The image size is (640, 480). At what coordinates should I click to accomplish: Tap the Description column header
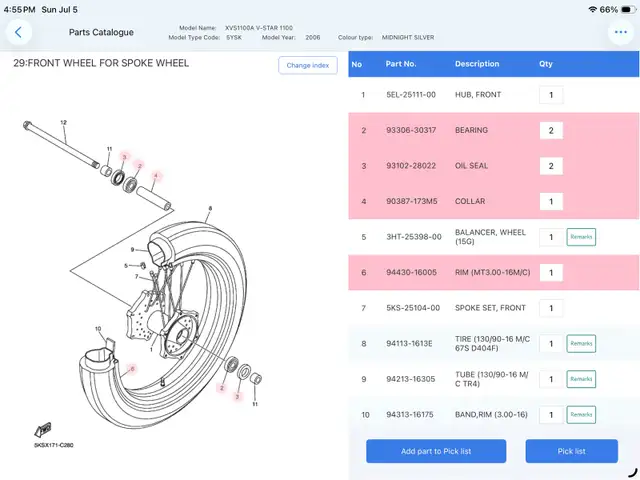coord(477,64)
